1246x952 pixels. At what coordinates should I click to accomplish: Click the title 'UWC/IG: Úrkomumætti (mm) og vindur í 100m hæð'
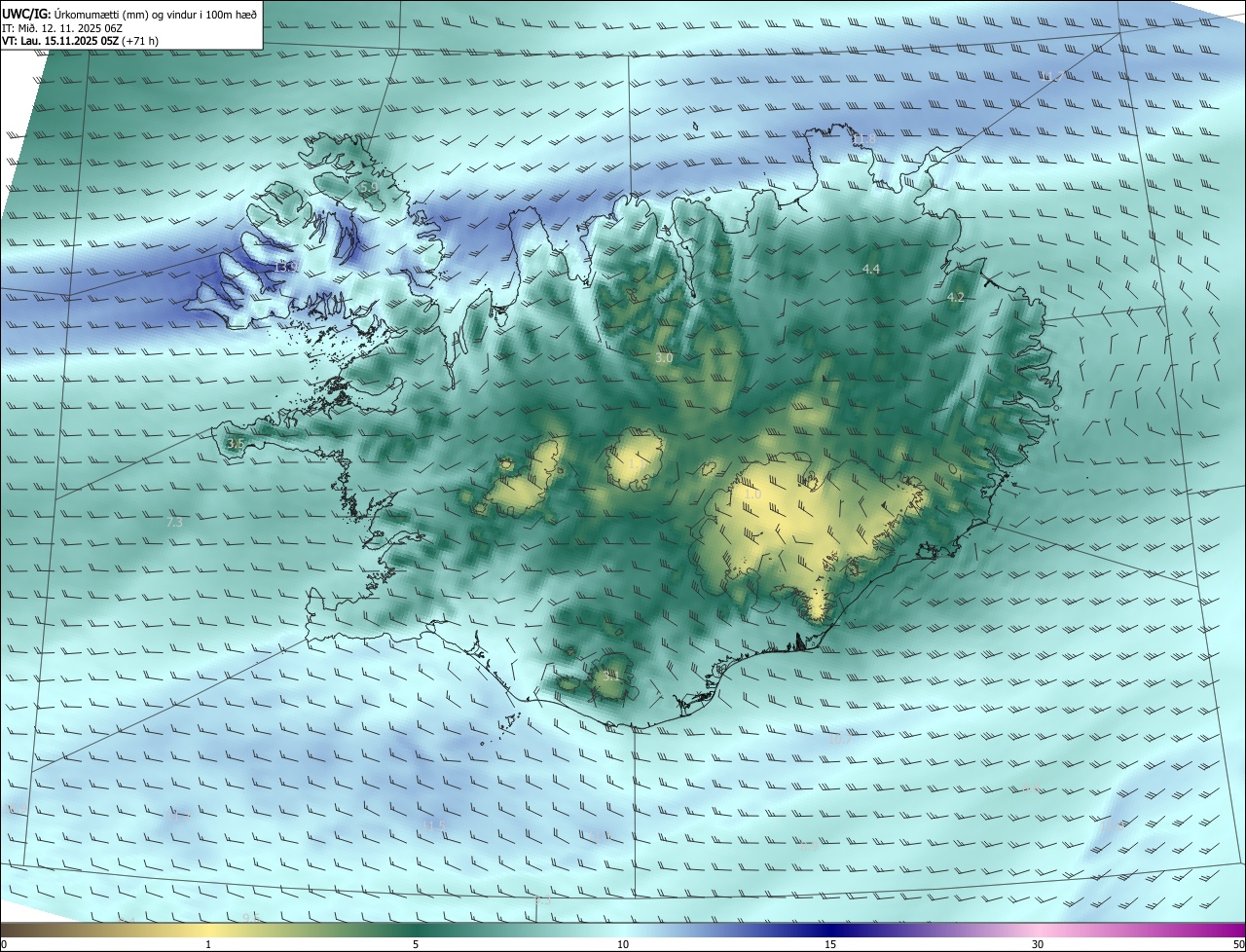click(129, 14)
